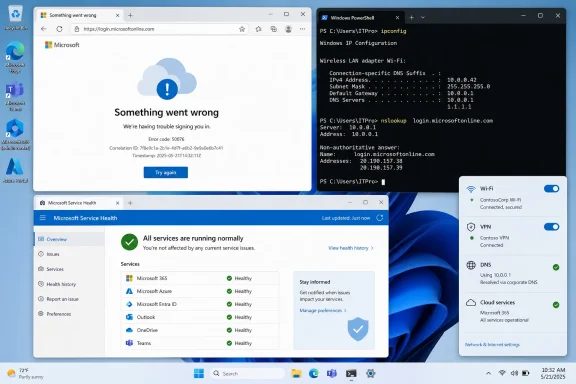This screenshot has height=384, width=576.
Task: Open Network & Internet settings link
Action: point(492,345)
